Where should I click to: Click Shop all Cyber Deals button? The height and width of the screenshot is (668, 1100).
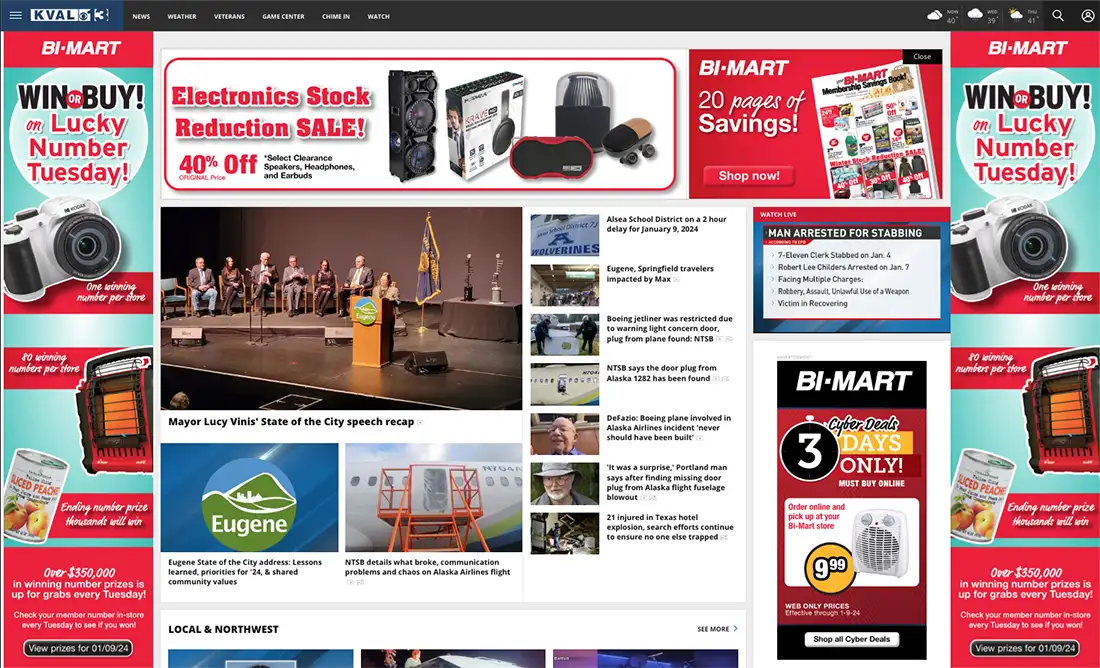pos(851,639)
